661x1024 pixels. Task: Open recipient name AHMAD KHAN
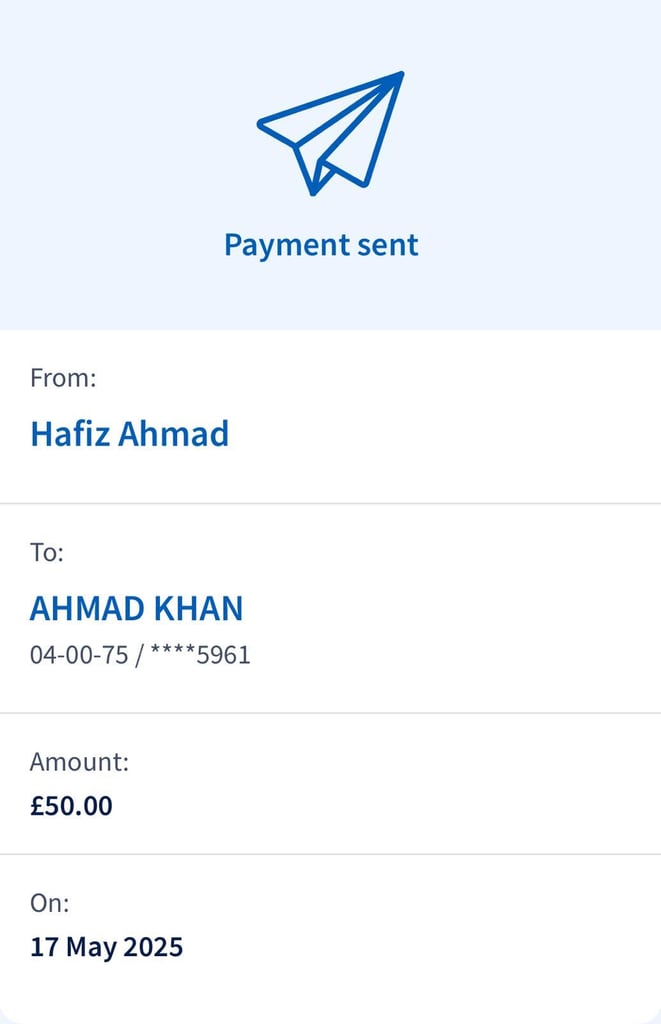pyautogui.click(x=137, y=609)
